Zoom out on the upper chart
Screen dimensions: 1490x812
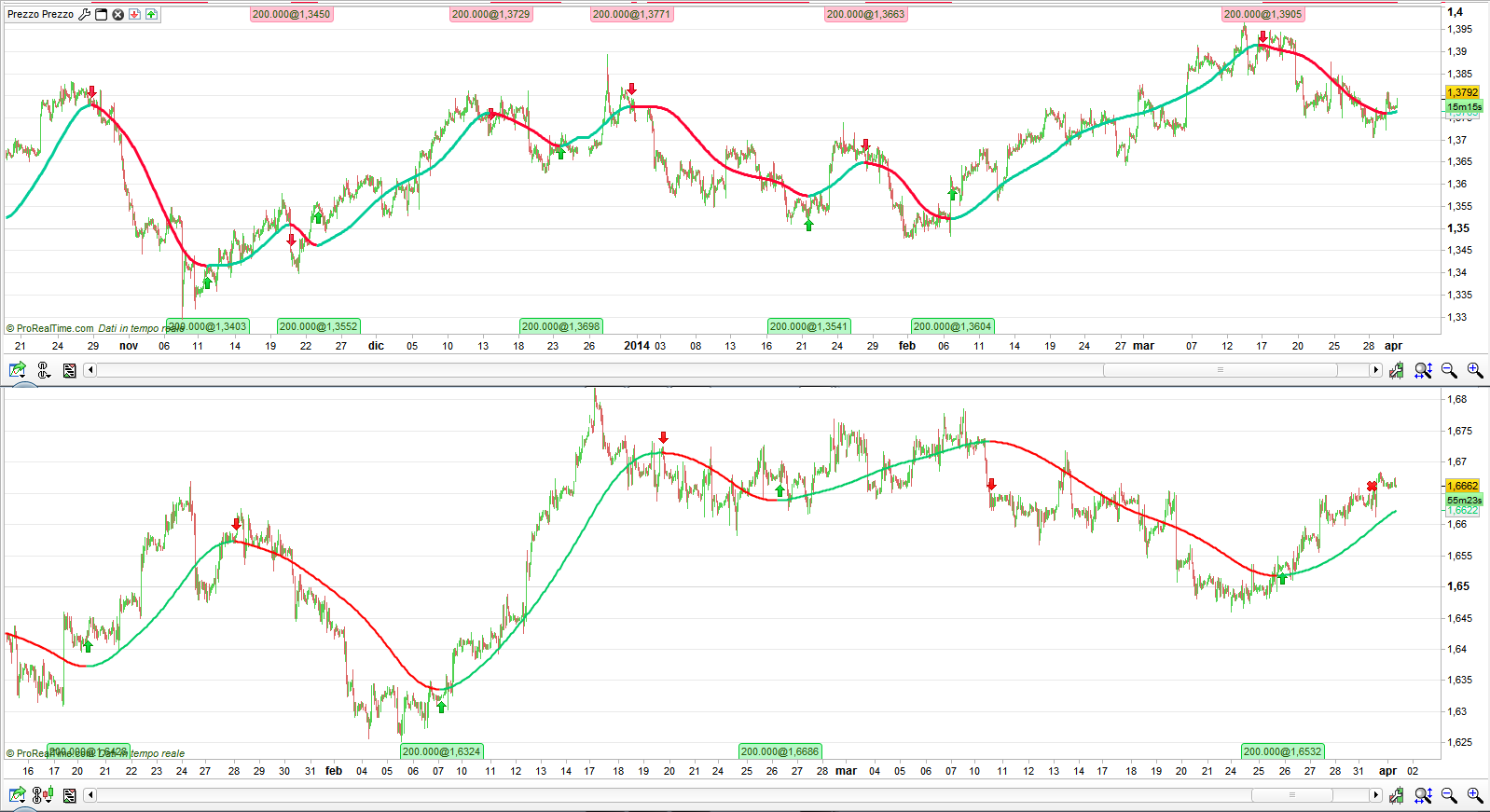tap(1449, 370)
